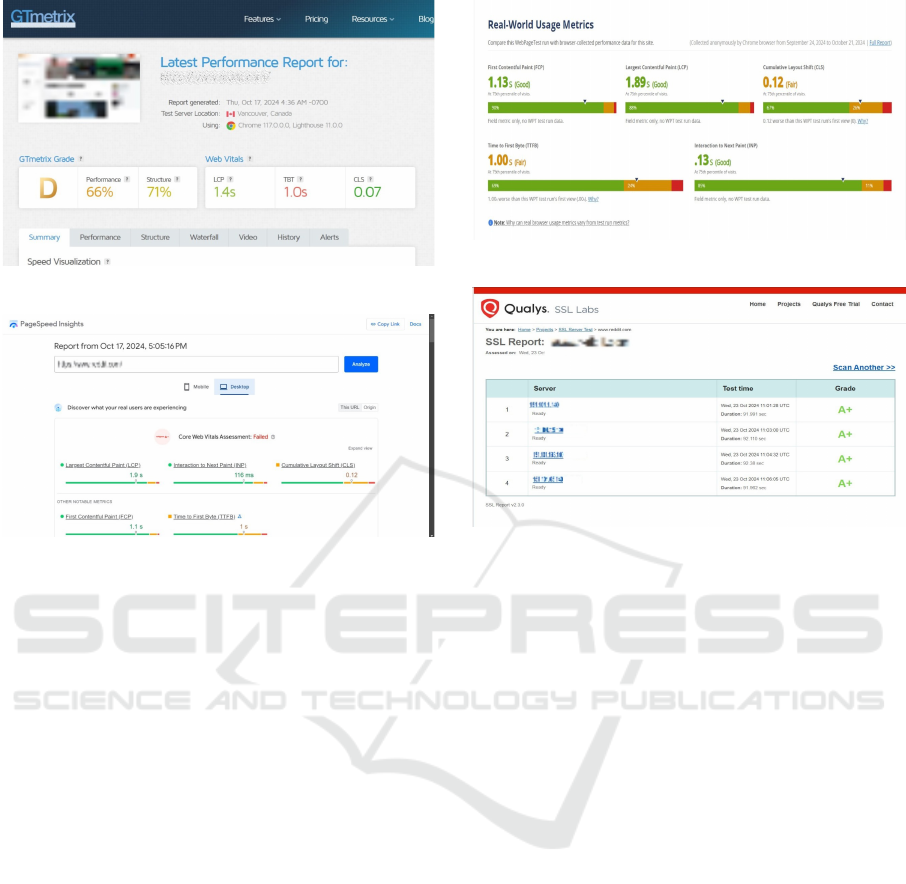Viewport: 906px width, 884px height.
Task: Open help icon next to GTmetrix Grade
Action: pyautogui.click(x=81, y=159)
